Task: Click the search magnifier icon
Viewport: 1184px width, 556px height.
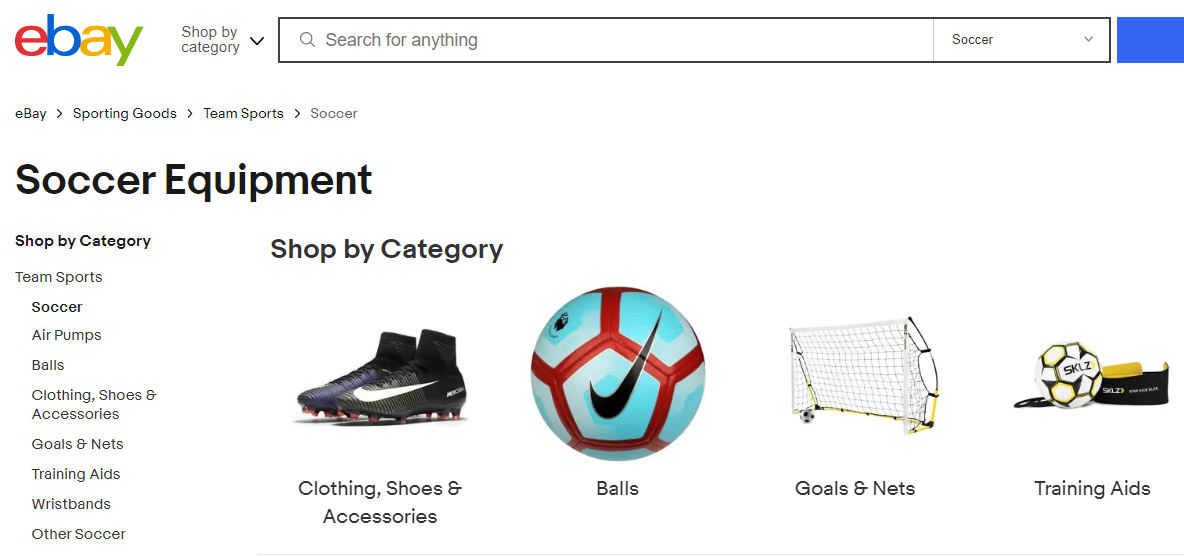Action: tap(307, 40)
